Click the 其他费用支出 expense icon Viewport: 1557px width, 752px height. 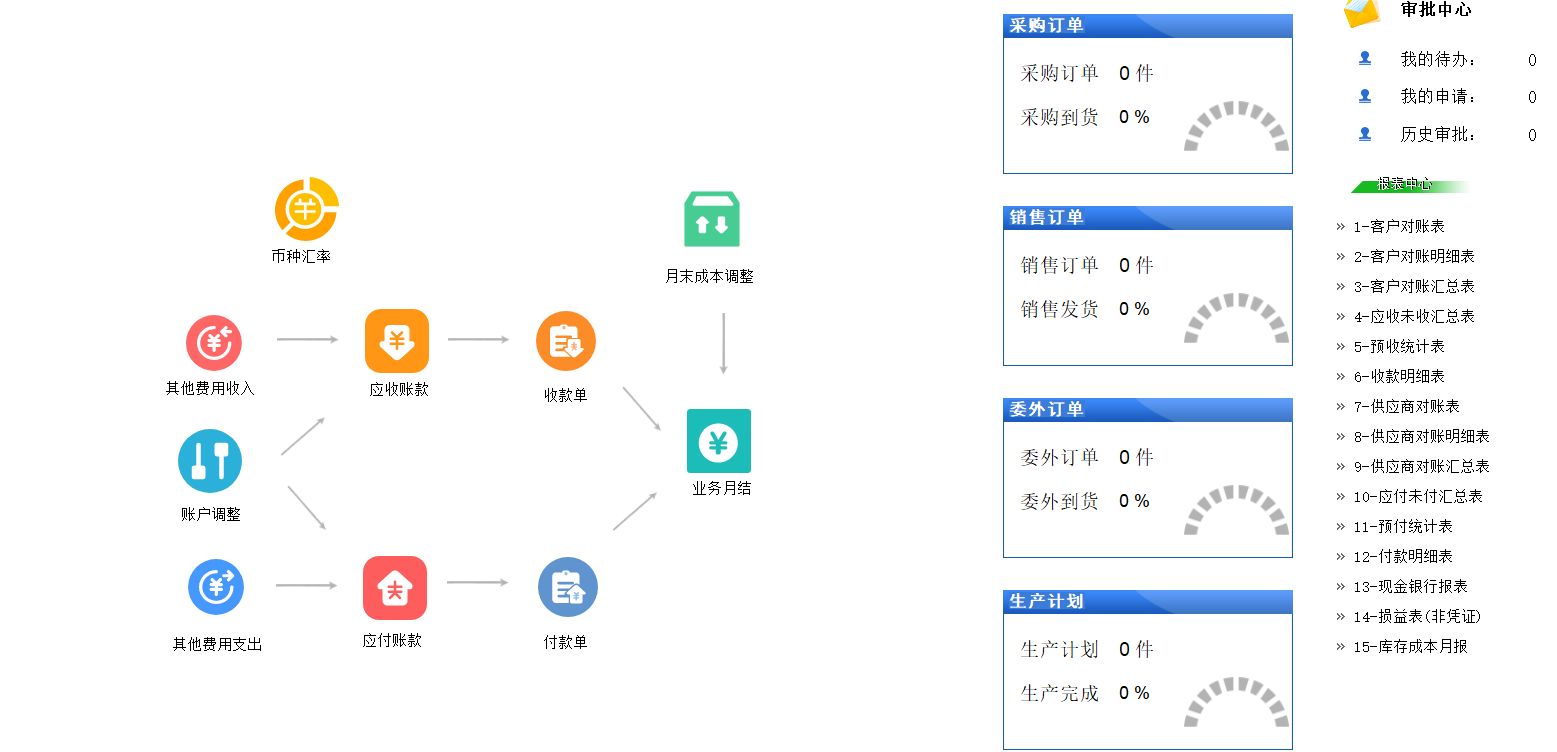(216, 587)
